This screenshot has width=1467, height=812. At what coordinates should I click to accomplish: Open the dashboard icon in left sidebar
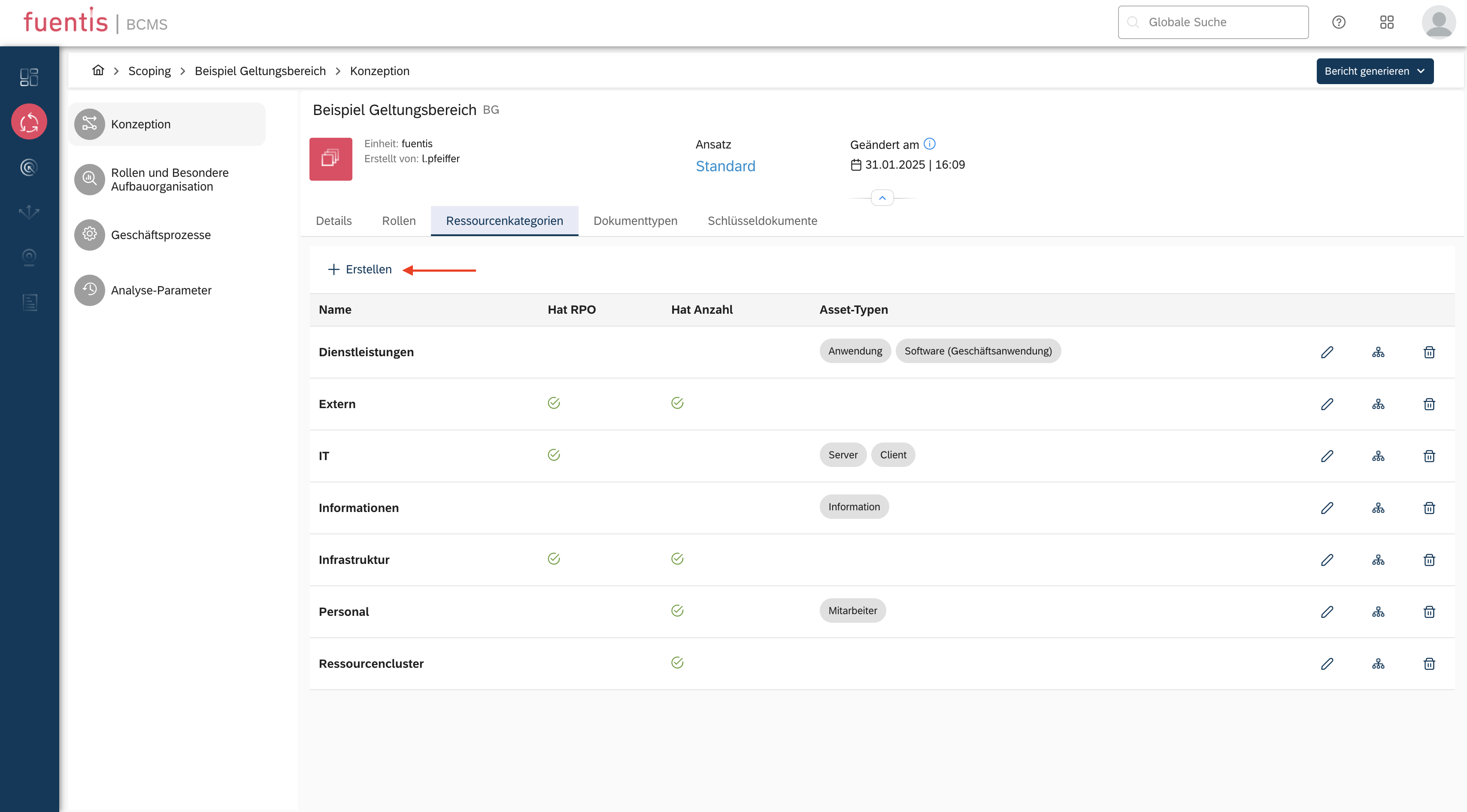click(x=29, y=77)
